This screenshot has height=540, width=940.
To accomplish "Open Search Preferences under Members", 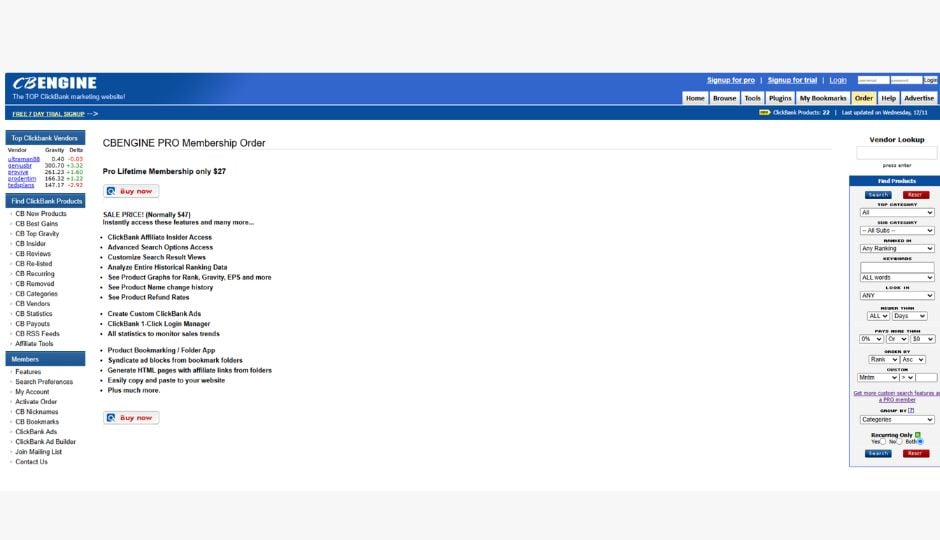I will (44, 382).
